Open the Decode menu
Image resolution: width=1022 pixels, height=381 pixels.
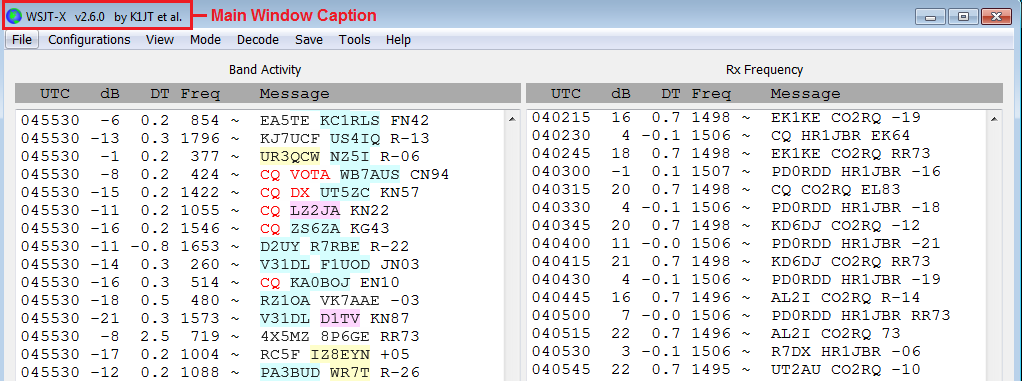(257, 40)
